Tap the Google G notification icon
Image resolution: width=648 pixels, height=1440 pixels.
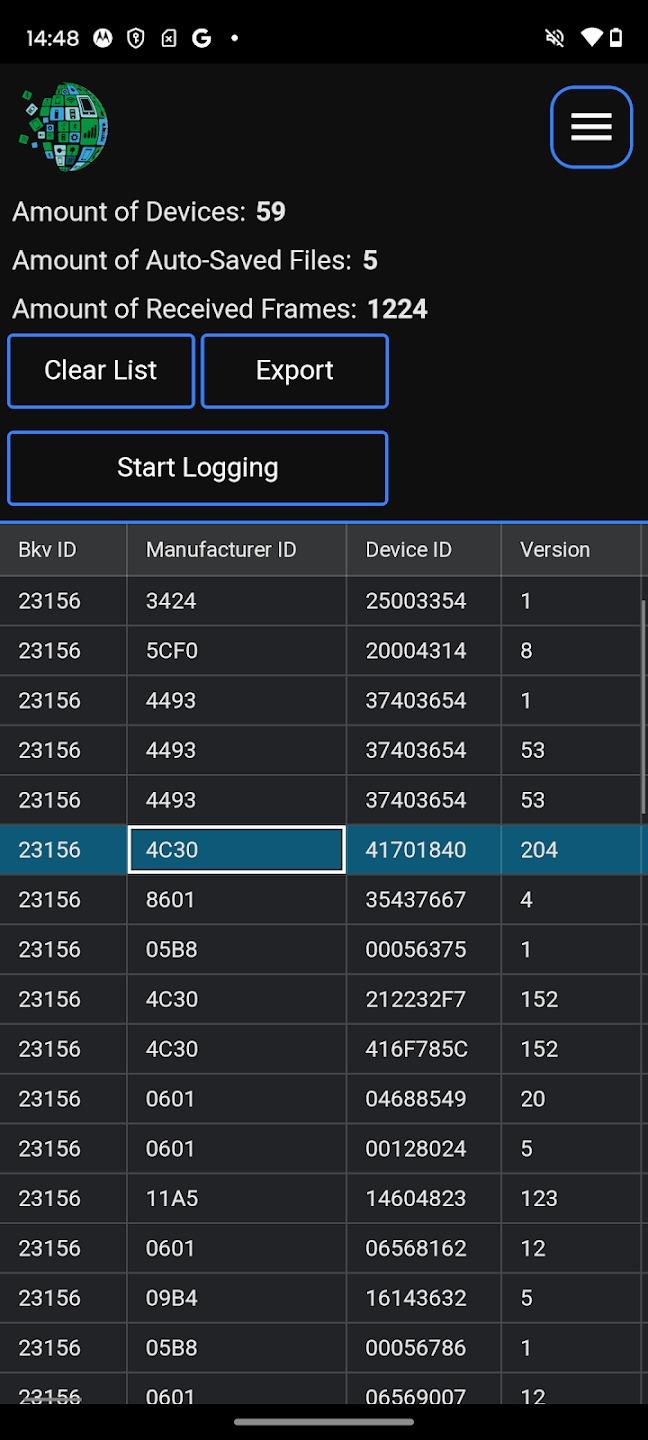tap(201, 38)
